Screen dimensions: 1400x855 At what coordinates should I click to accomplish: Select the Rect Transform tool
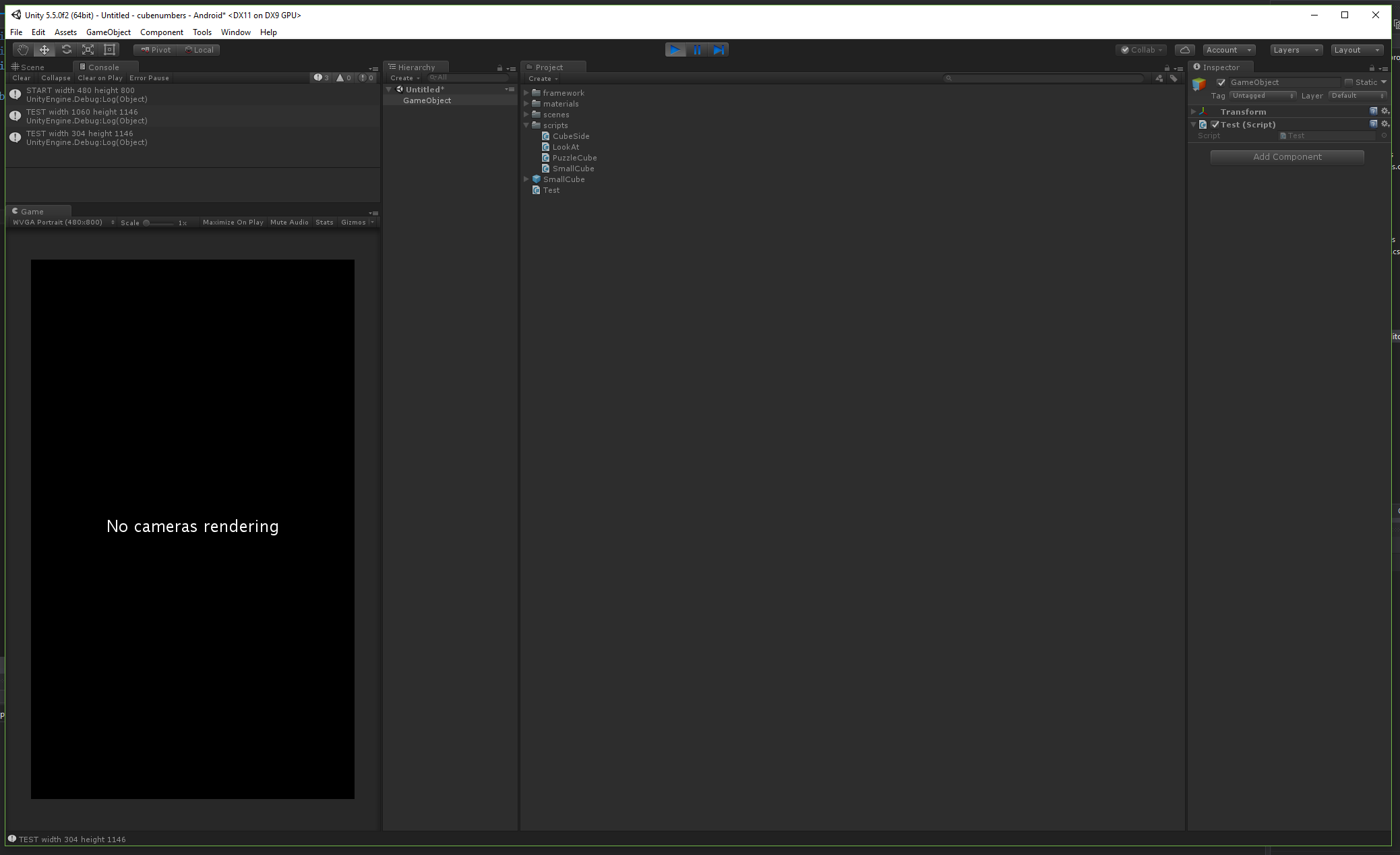(109, 49)
